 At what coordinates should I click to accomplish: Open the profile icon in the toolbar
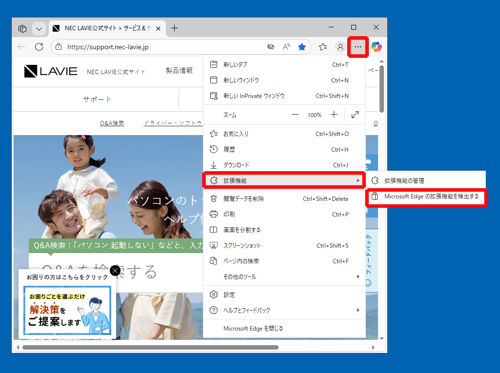[x=340, y=47]
